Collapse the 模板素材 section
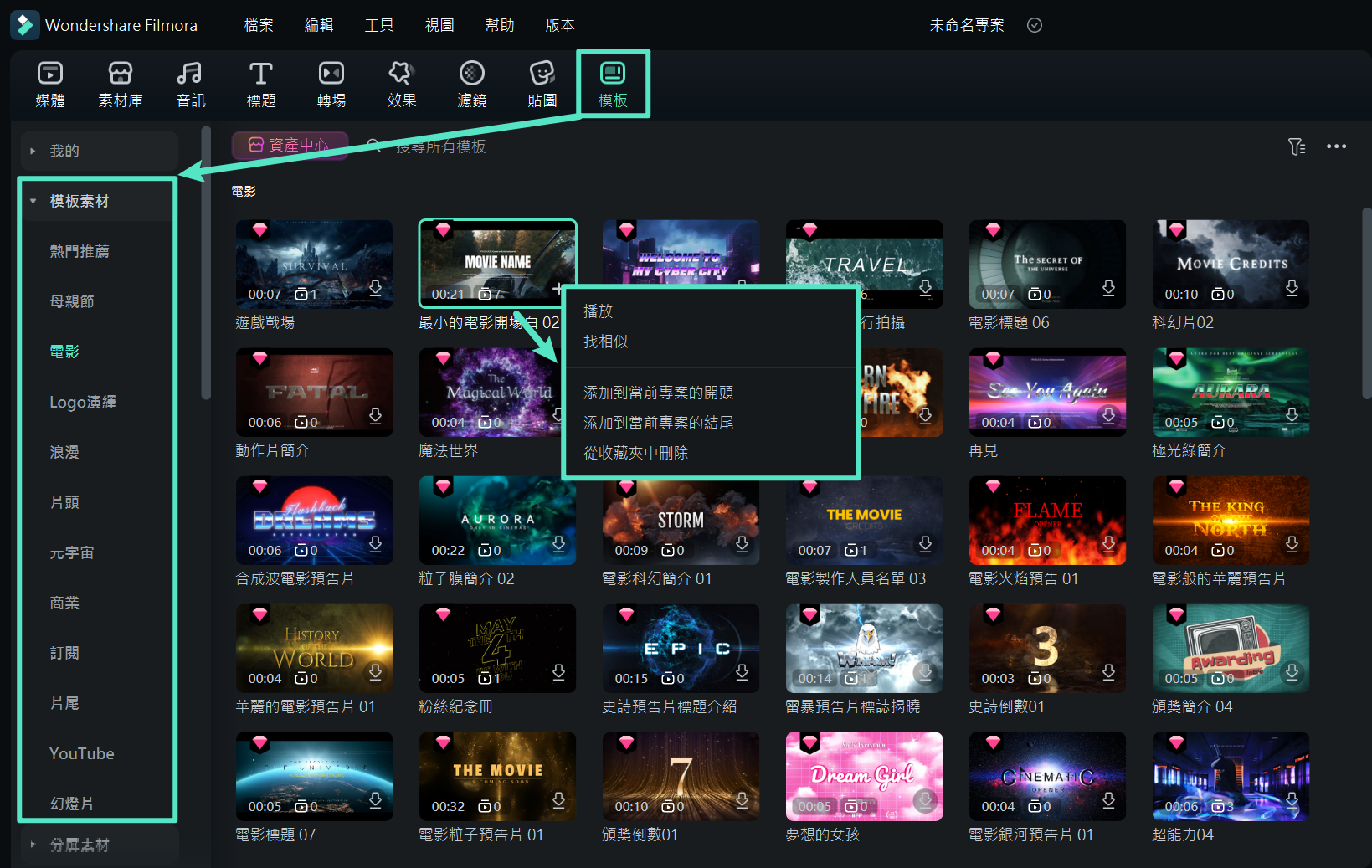1372x868 pixels. pyautogui.click(x=33, y=201)
